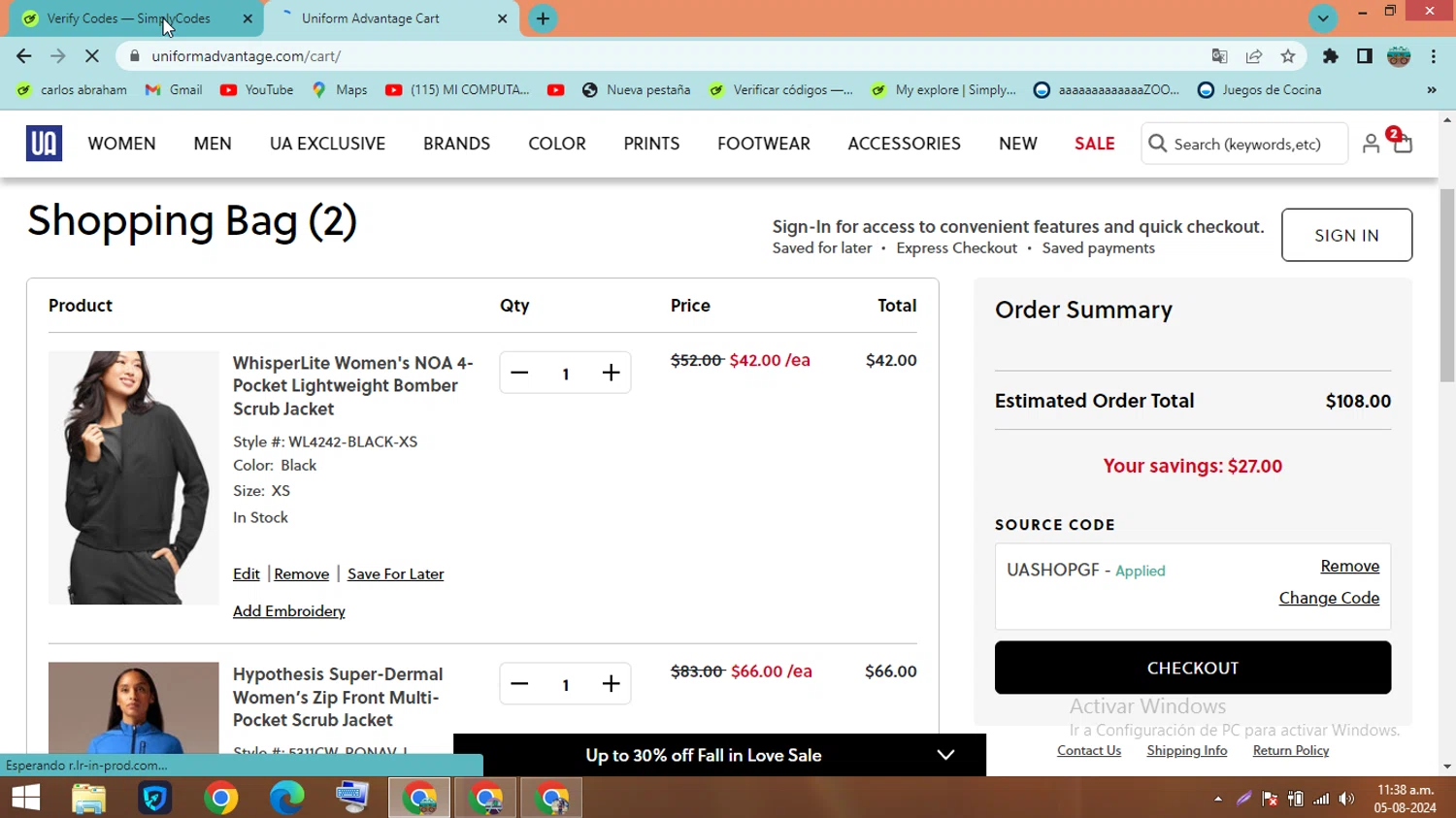
Task: Click the share page icon
Action: coord(1254,56)
